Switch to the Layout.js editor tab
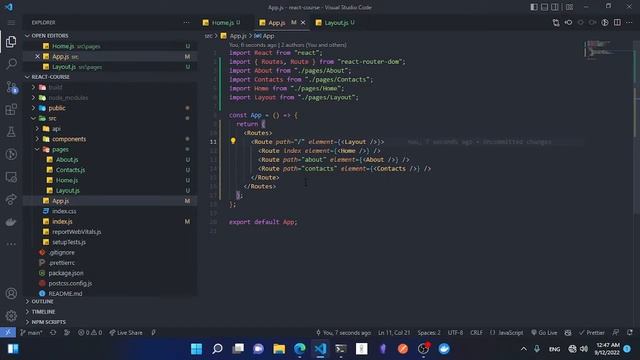This screenshot has width=640, height=360. 336,23
